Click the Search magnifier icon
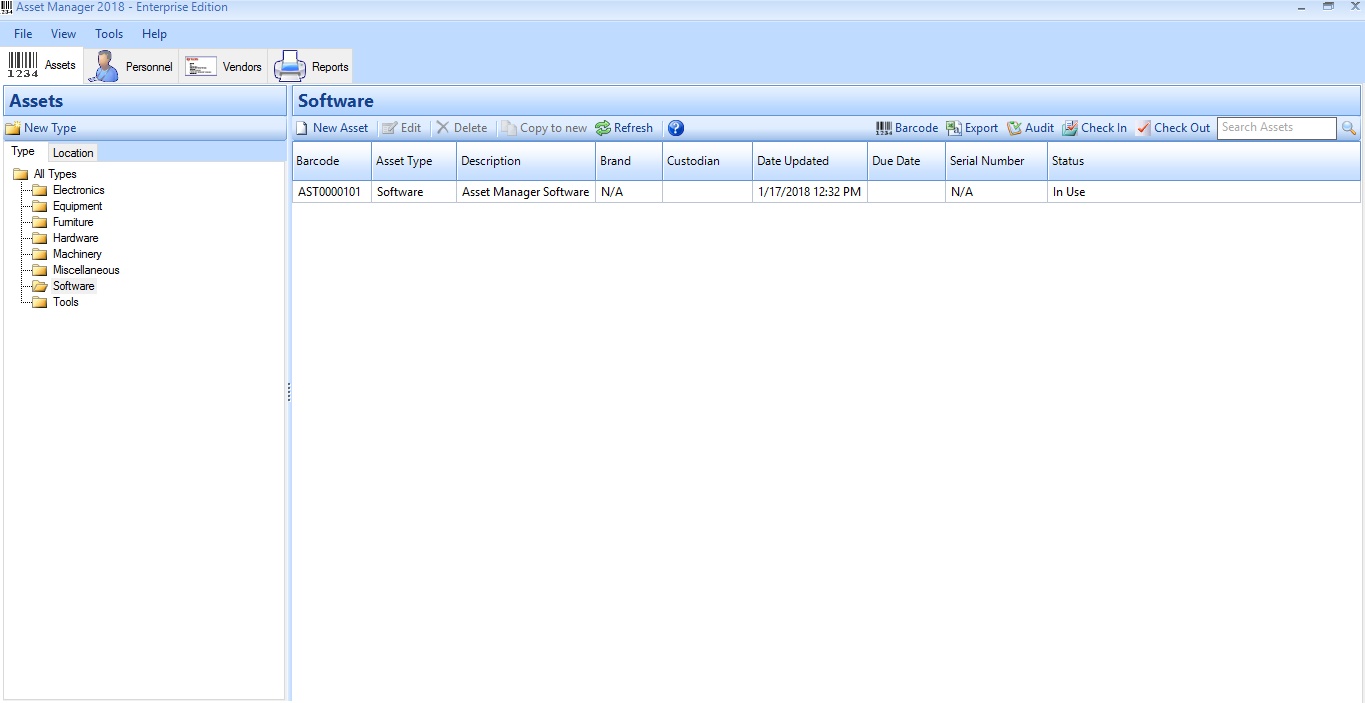The width and height of the screenshot is (1365, 703). pos(1349,128)
